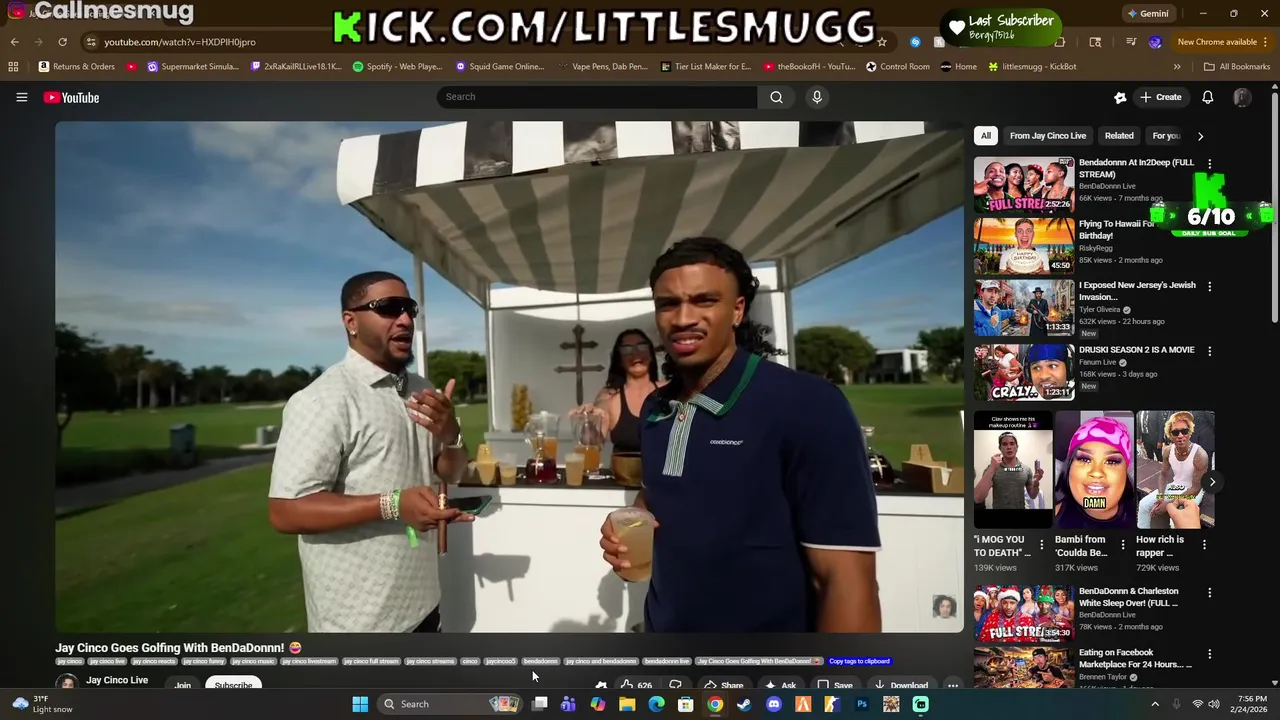
Task: Open the All Bookmarks folder
Action: click(x=1237, y=67)
